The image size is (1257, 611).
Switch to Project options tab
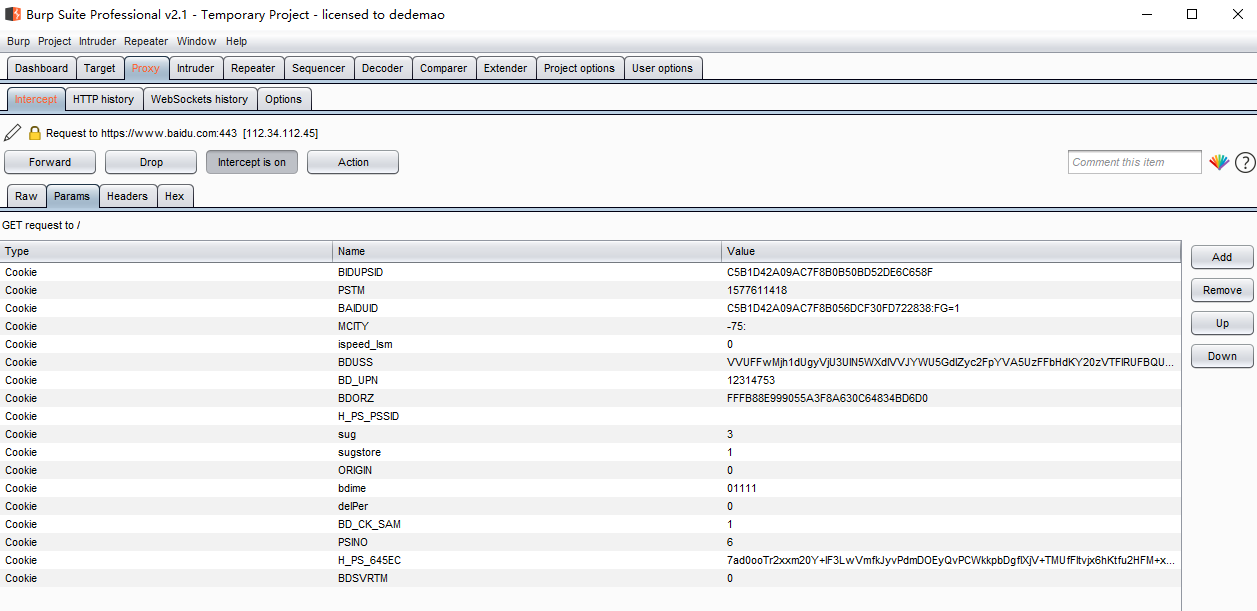580,68
